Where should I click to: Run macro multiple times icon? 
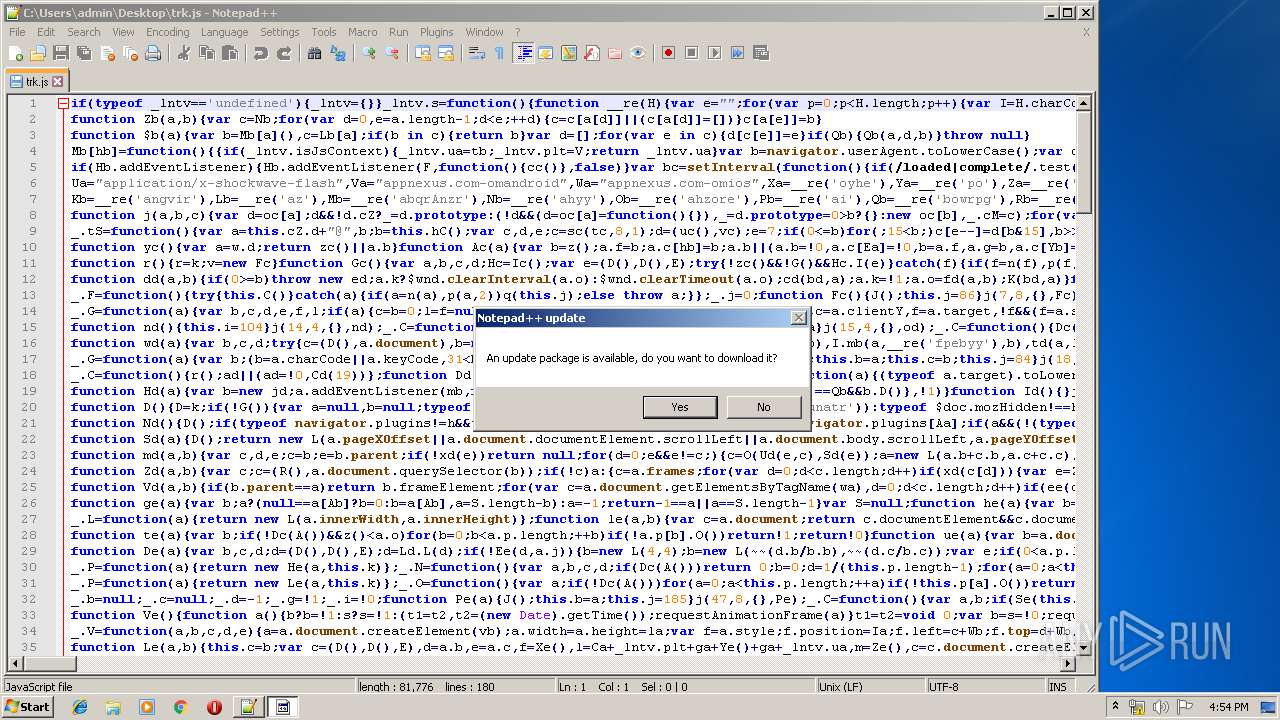pyautogui.click(x=738, y=53)
